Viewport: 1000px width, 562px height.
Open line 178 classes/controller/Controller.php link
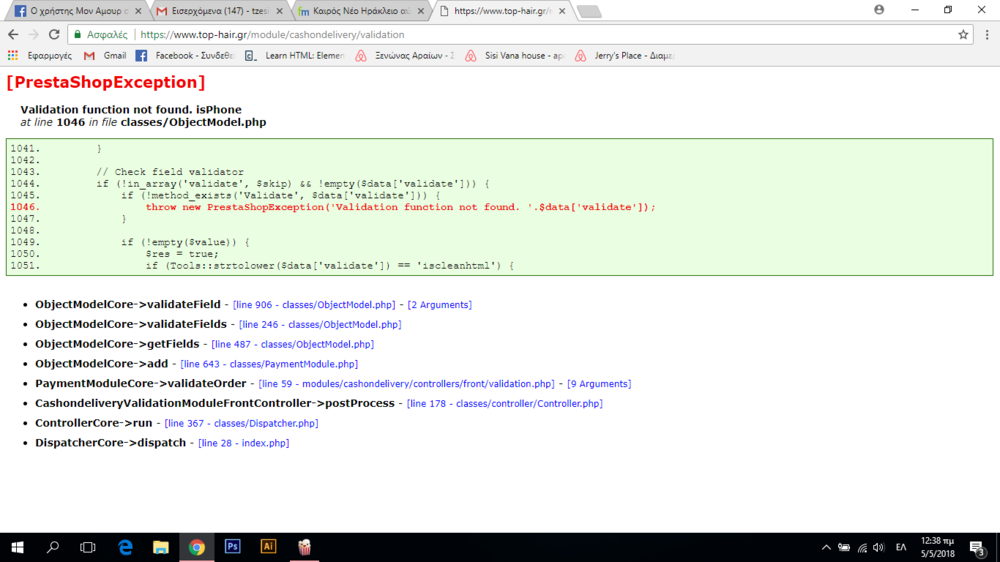(504, 404)
